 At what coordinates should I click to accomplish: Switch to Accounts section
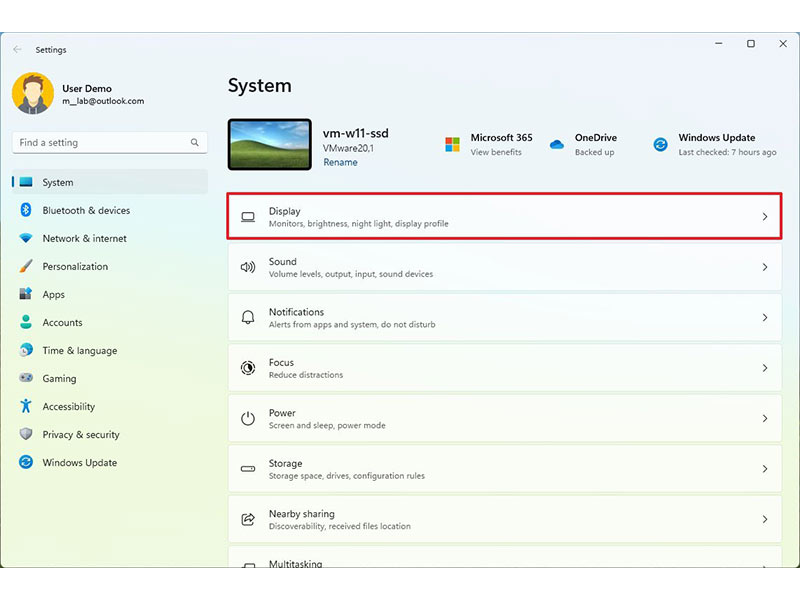110,322
